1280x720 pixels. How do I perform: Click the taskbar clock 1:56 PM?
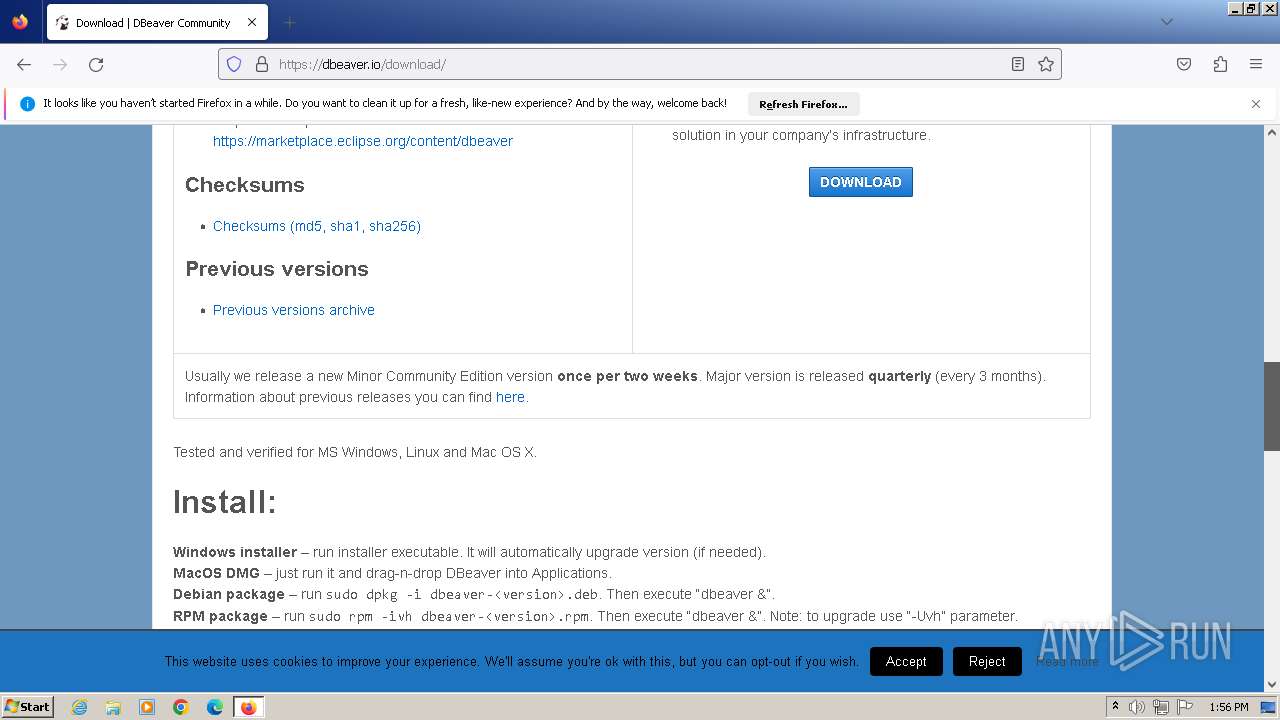(1229, 707)
